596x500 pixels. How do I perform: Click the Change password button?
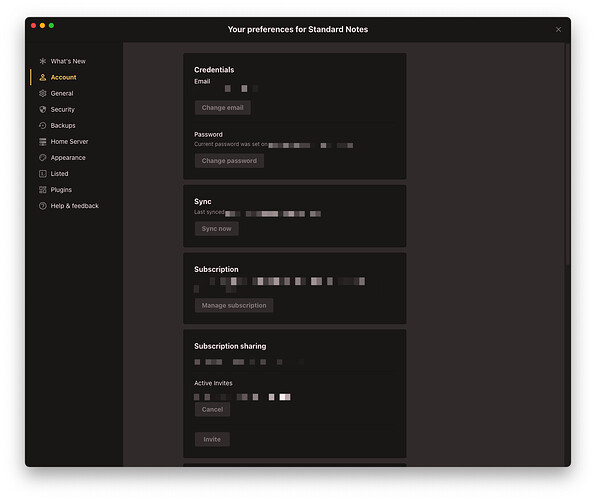pos(229,161)
